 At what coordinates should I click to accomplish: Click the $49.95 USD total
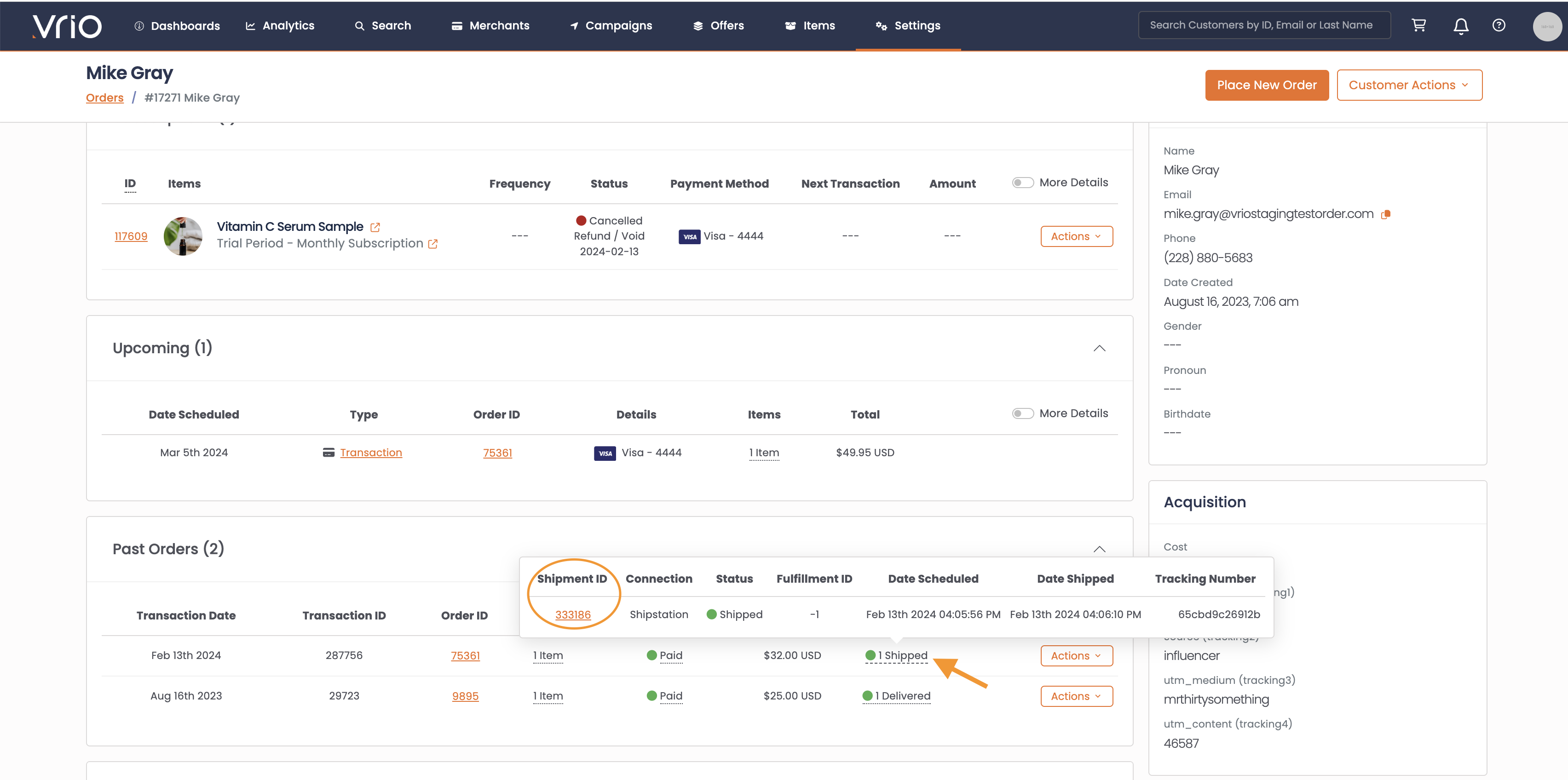pos(865,453)
